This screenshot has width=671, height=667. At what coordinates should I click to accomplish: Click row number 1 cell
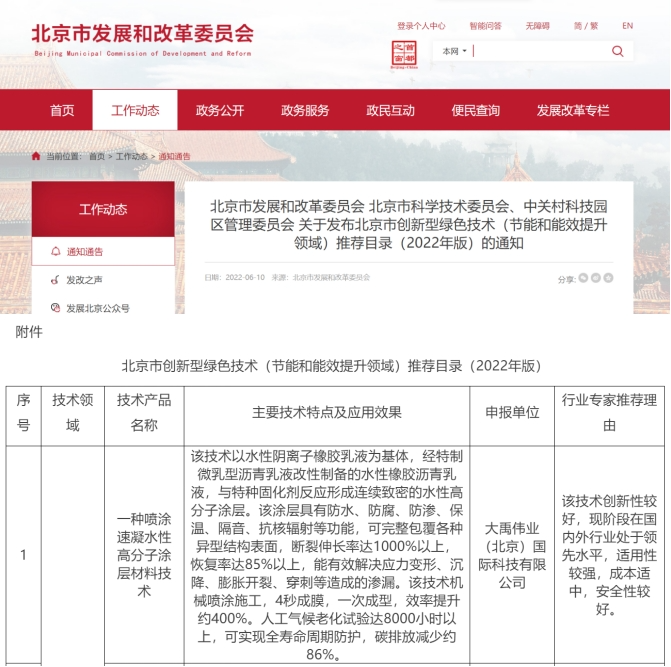click(24, 555)
